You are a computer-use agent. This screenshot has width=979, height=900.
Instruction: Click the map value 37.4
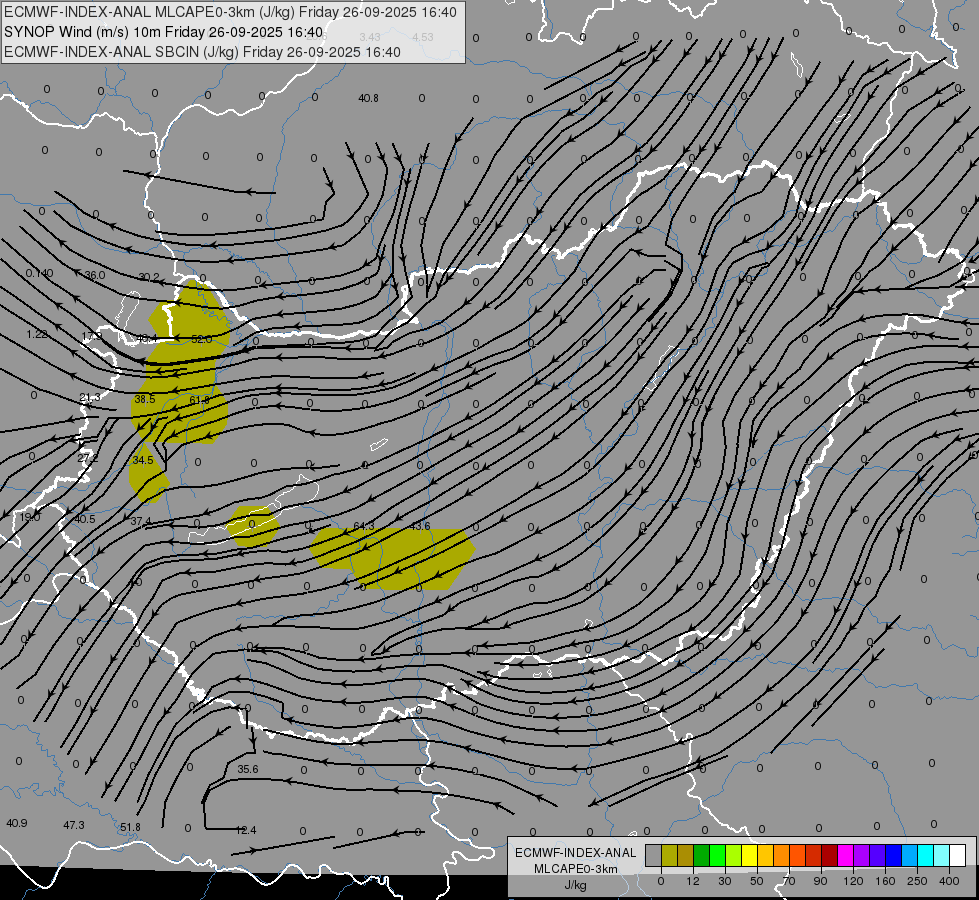140,522
